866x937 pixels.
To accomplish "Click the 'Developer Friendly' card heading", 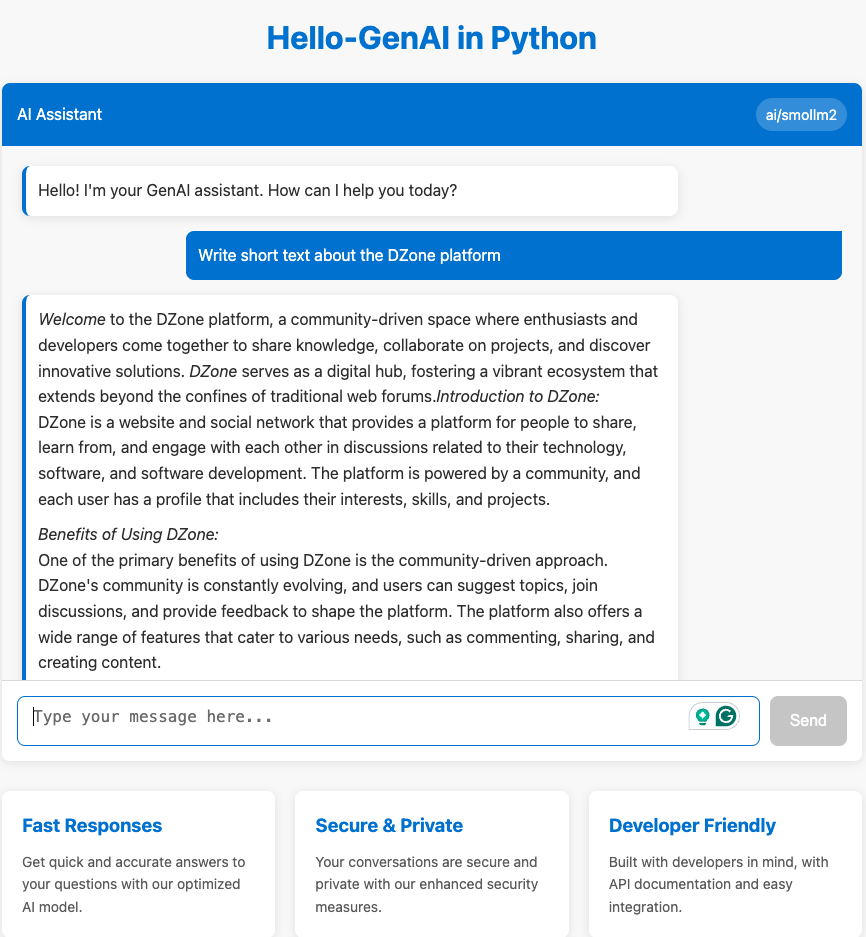I will click(692, 825).
